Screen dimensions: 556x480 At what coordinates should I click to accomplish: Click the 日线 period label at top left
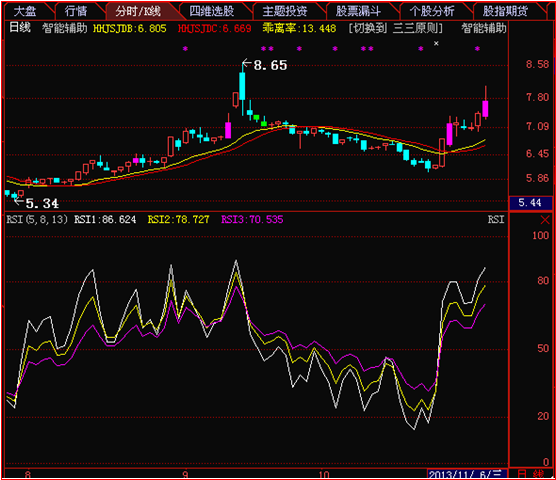[x=20, y=28]
